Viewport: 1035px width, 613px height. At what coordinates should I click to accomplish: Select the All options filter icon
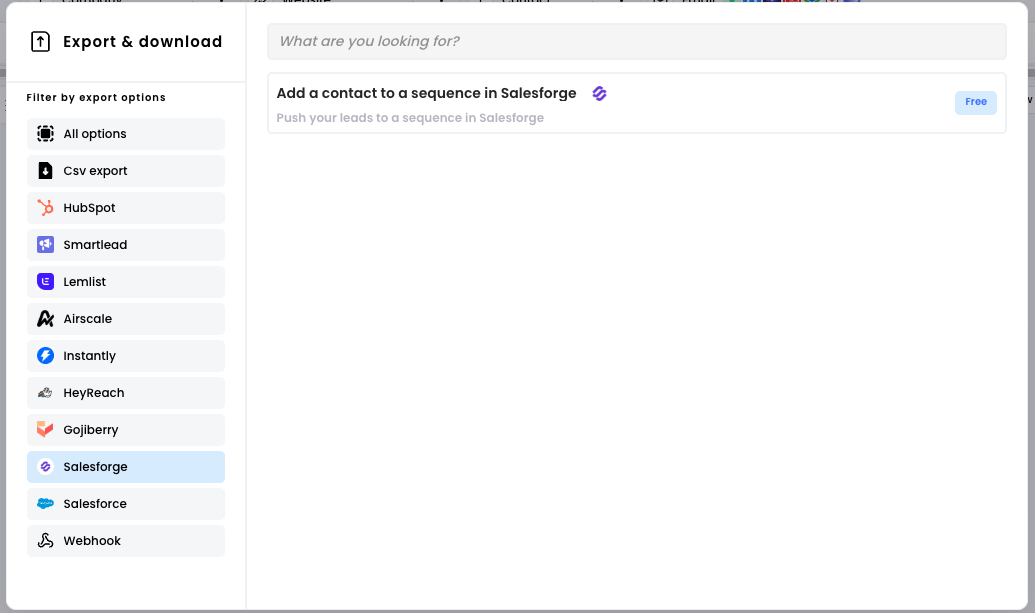pyautogui.click(x=46, y=134)
